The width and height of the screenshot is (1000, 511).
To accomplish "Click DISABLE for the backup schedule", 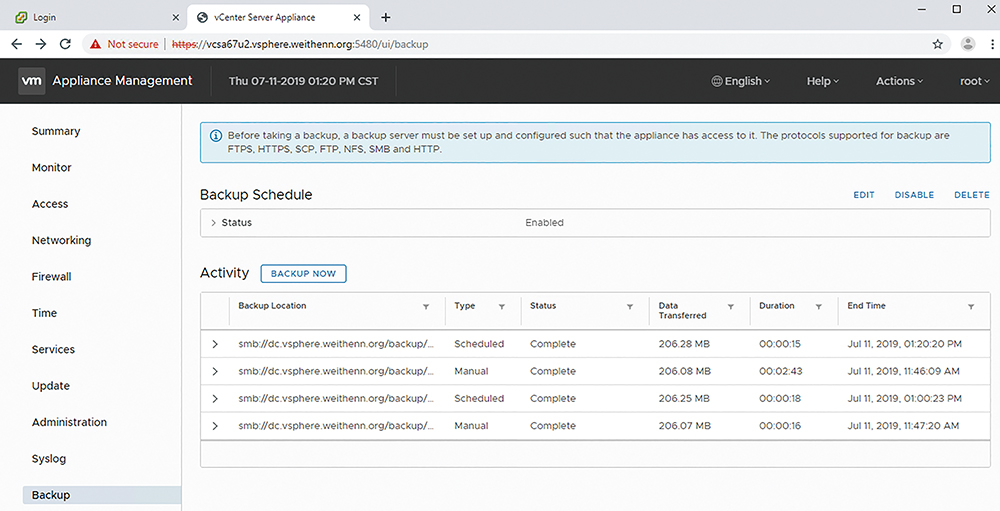I will tap(915, 195).
